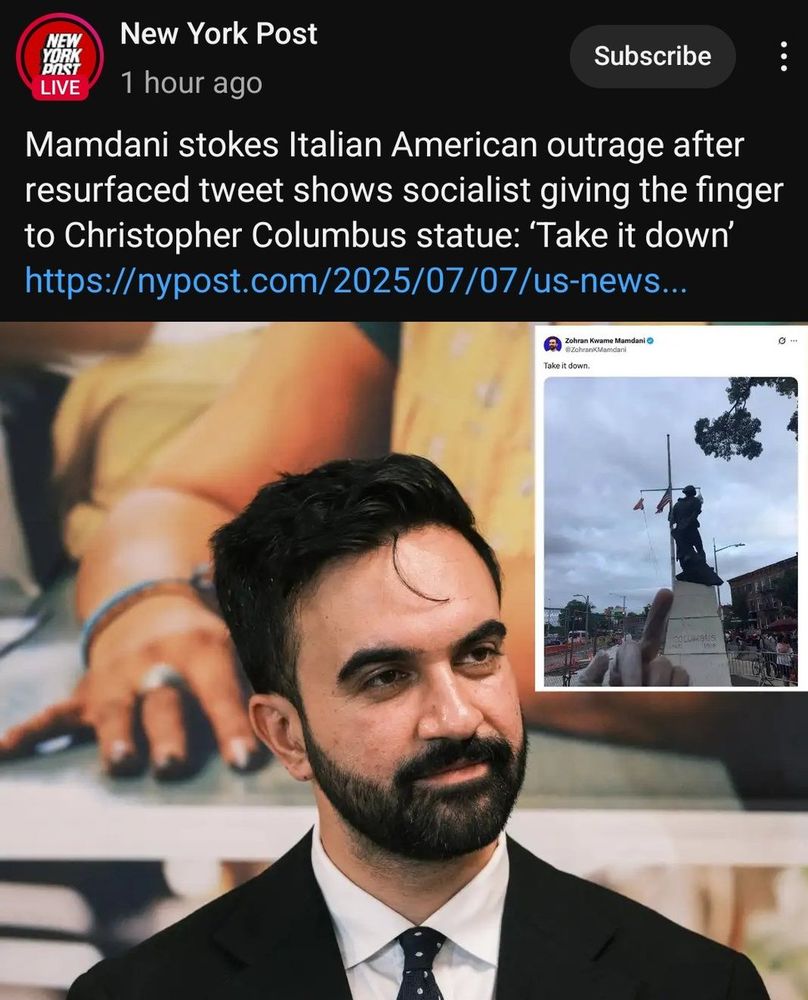Open the nypost.com article link
The height and width of the screenshot is (1000, 808).
(356, 281)
